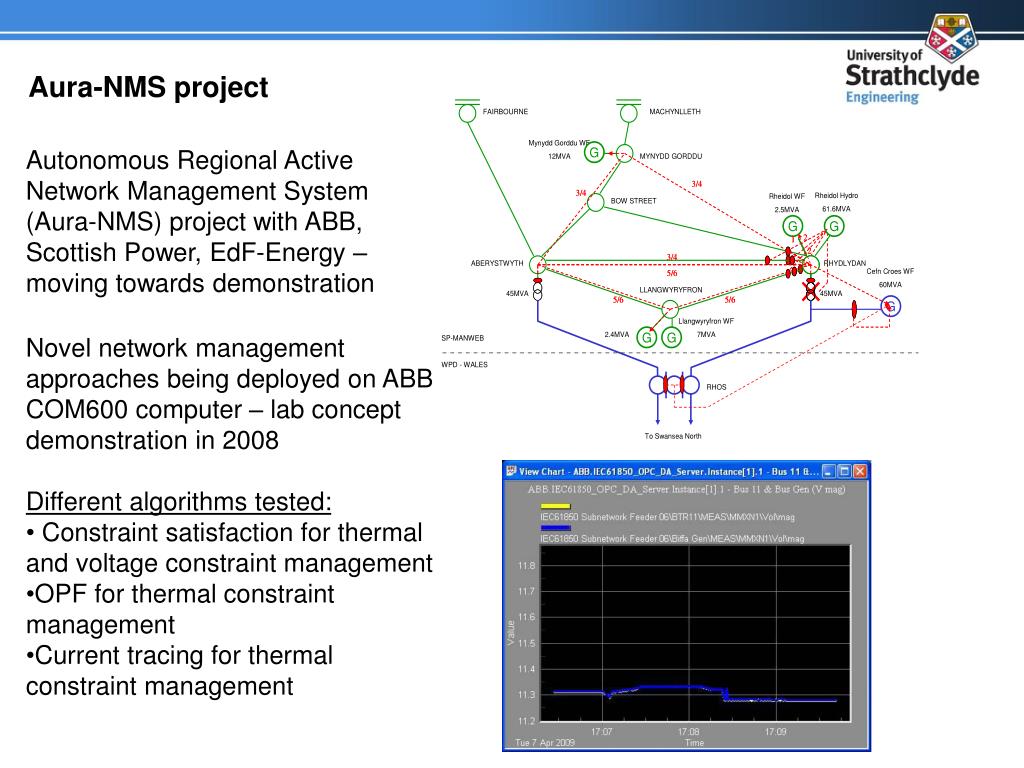The width and height of the screenshot is (1024, 768).
Task: Click the Machynlleth substation bus node
Action: (x=627, y=112)
